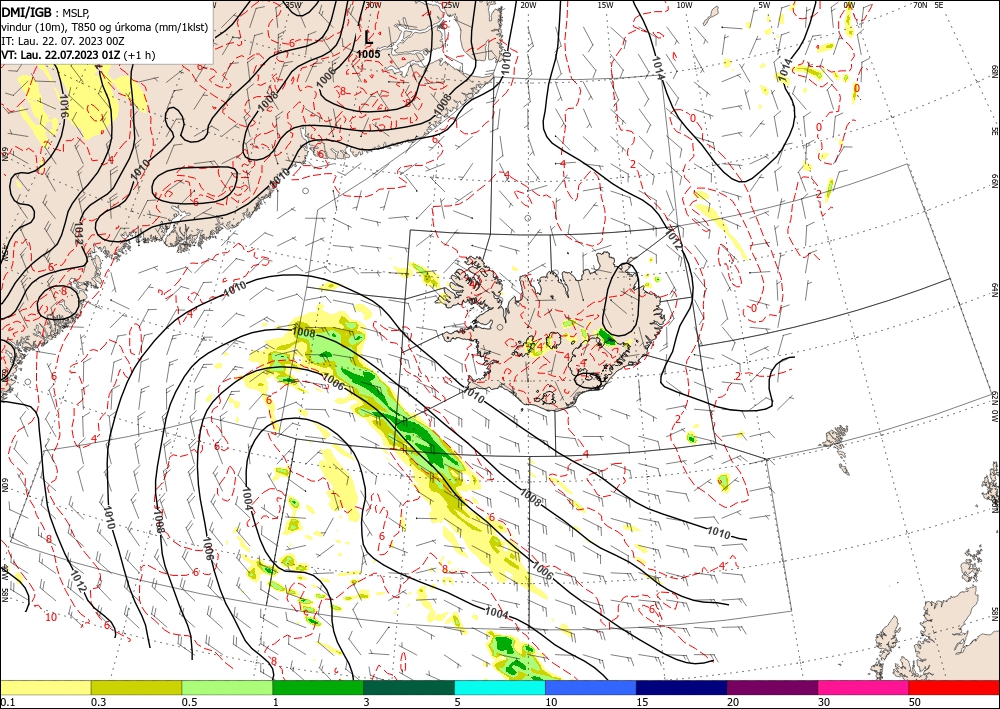Click the '20' legend value
The height and width of the screenshot is (709, 1000).
click(733, 702)
